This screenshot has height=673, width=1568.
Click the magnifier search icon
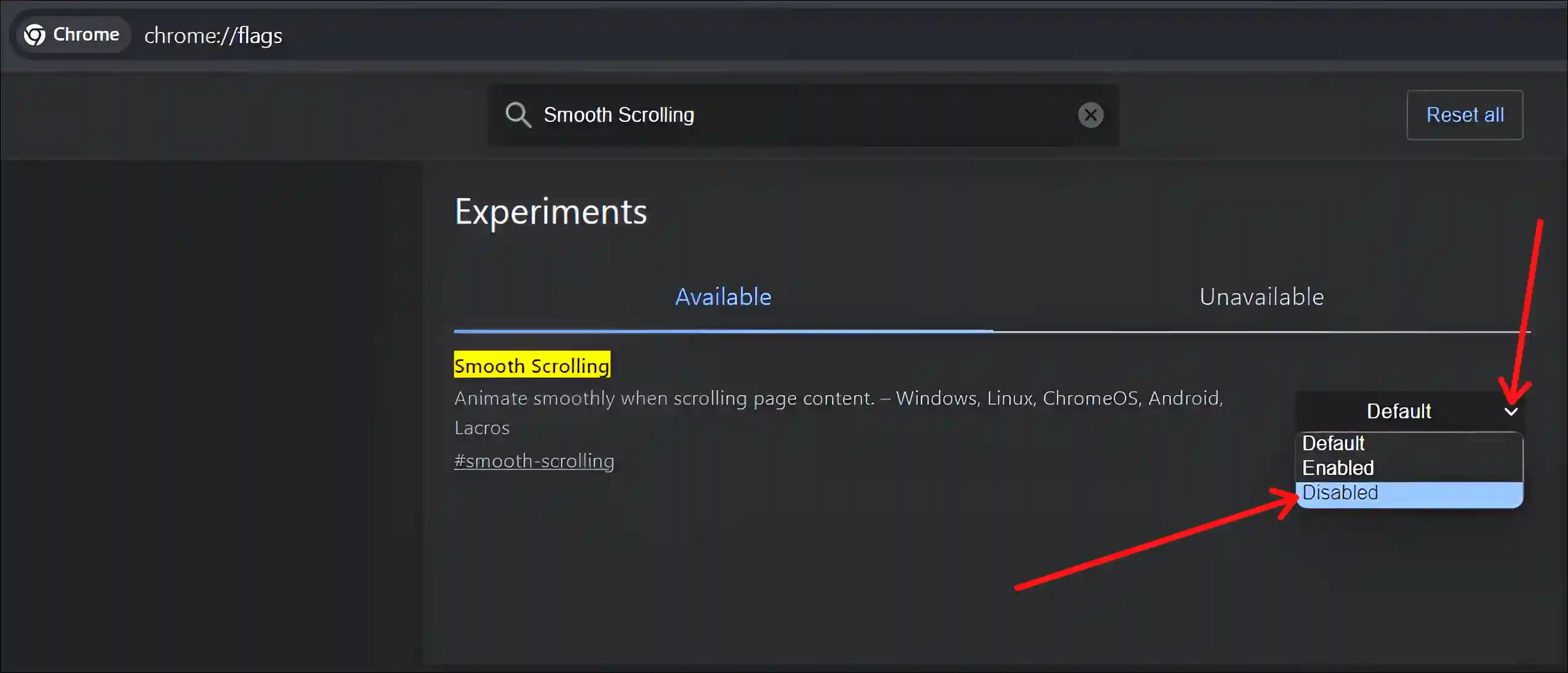tap(518, 115)
